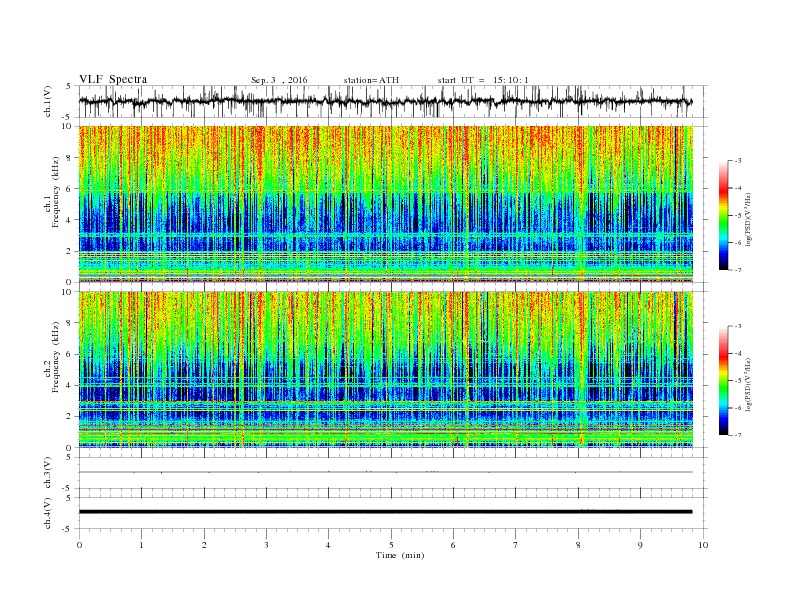This screenshot has height=612, width=792.
Task: Click the 'VLF Spectra' title text
Action: pos(113,79)
